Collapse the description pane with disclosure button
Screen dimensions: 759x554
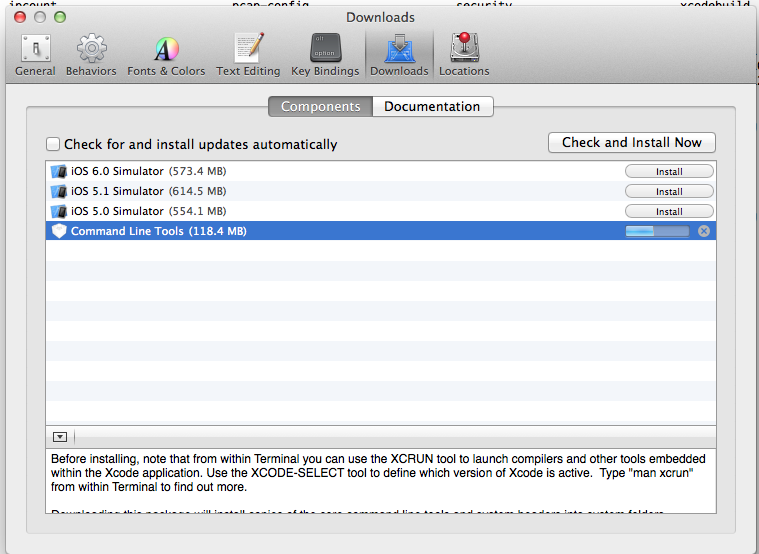click(x=60, y=437)
